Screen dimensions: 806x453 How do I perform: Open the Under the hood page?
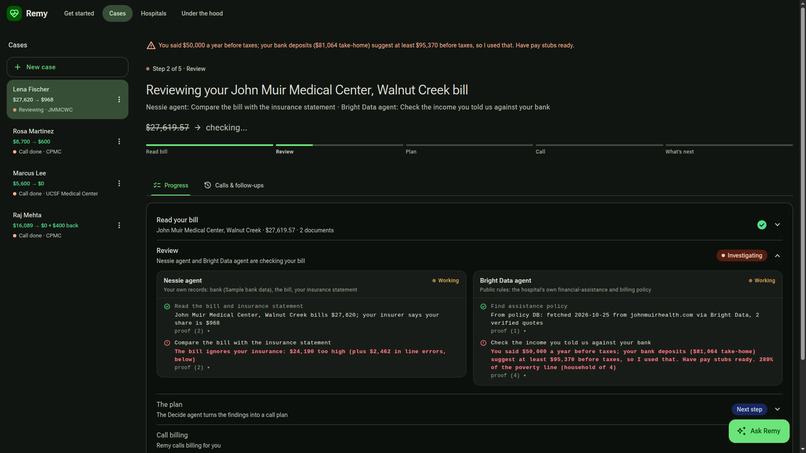202,13
